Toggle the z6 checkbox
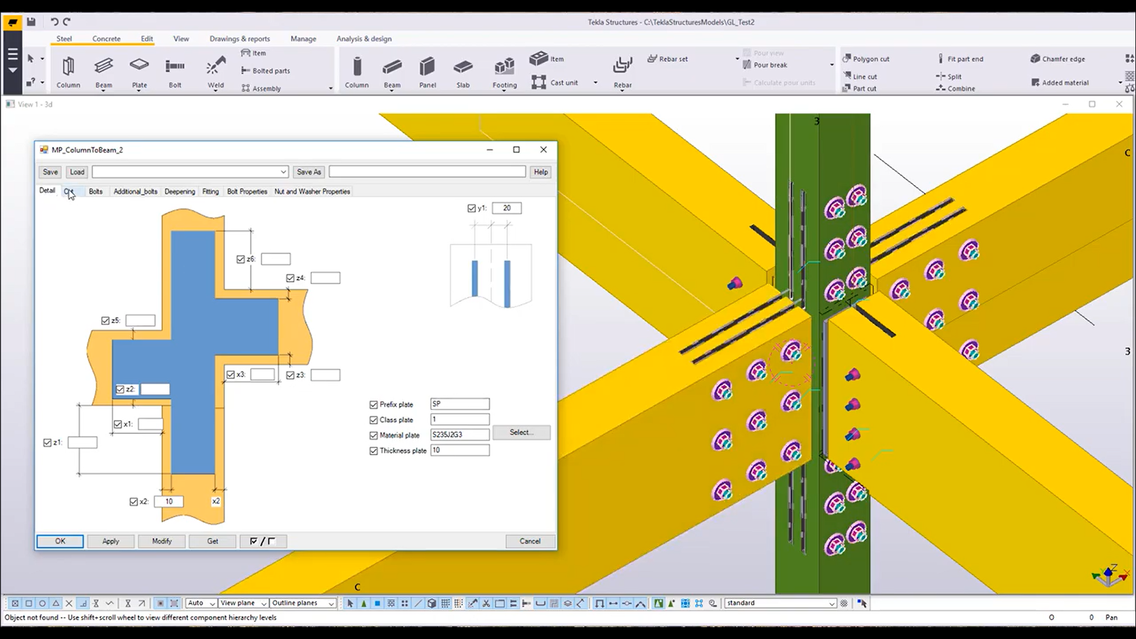The image size is (1136, 639). [x=241, y=259]
